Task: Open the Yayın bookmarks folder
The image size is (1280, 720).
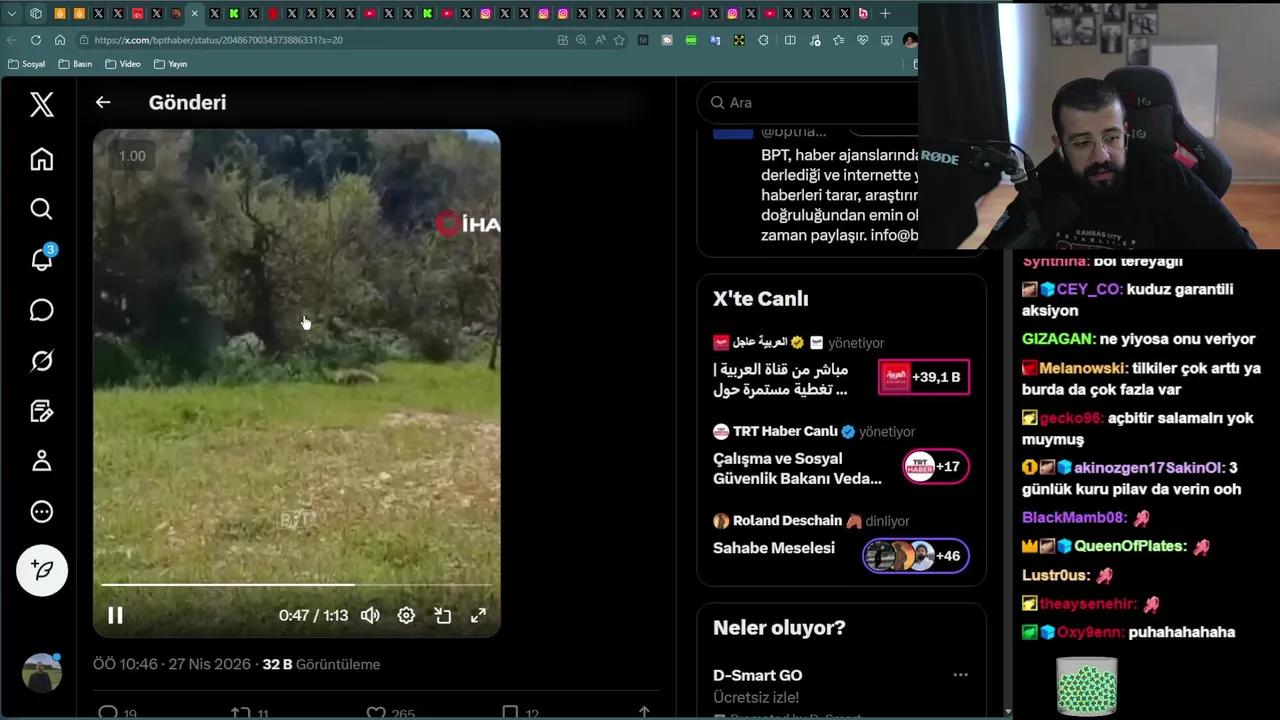Action: (170, 64)
